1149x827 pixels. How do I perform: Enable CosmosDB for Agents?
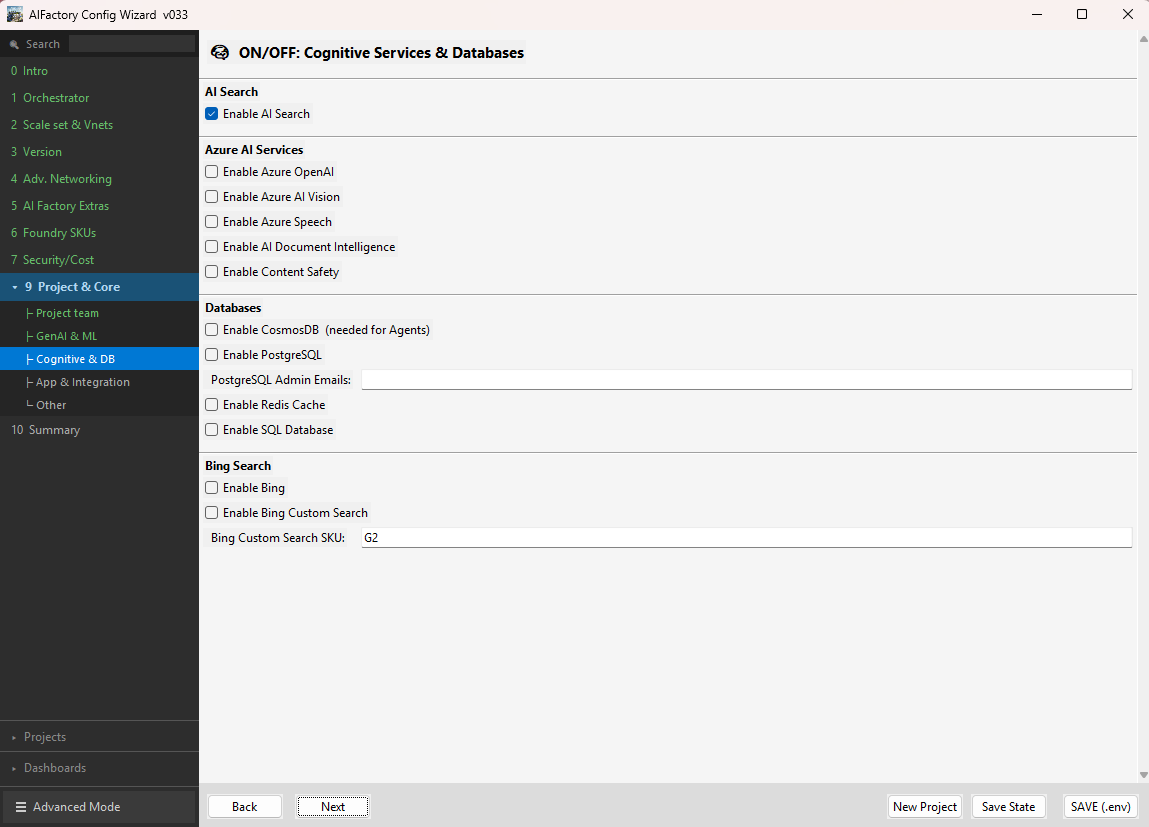[211, 329]
